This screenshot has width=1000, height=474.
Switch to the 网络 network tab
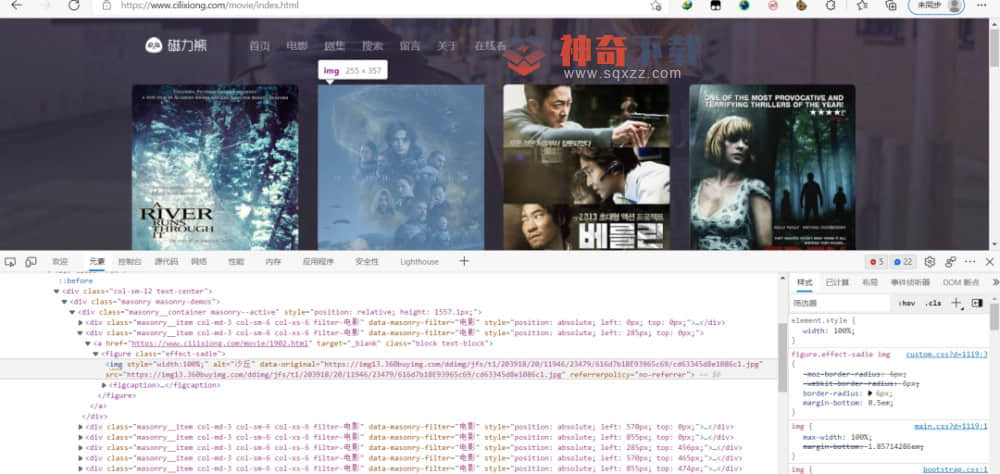coord(198,262)
